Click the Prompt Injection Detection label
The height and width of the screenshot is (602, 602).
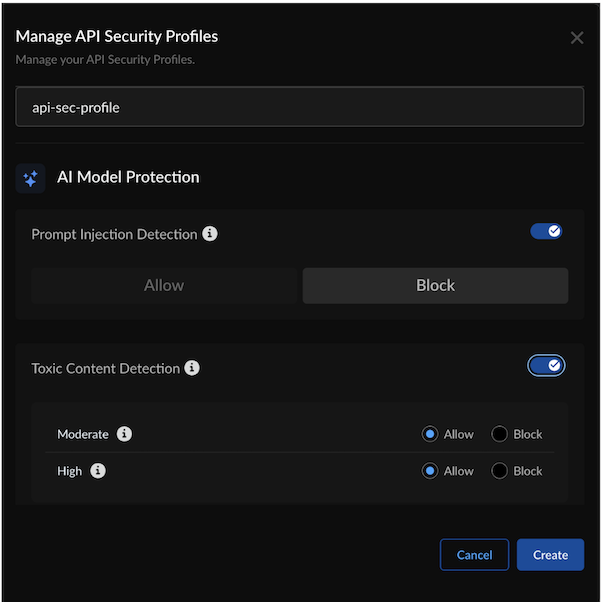[x=114, y=234]
